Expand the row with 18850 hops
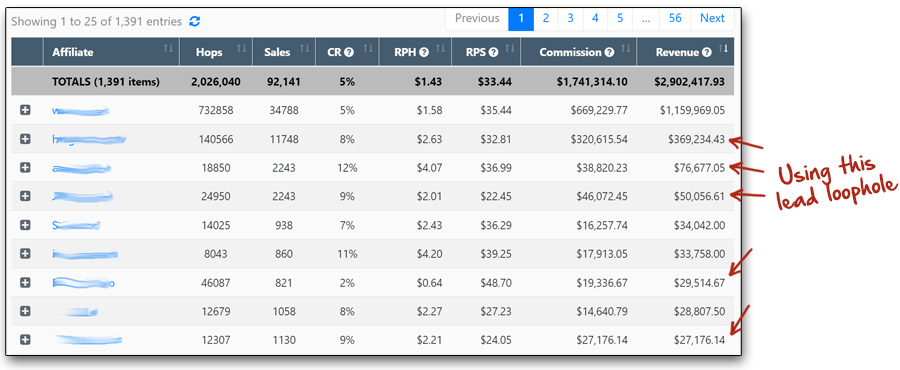Image resolution: width=900 pixels, height=370 pixels. 25,168
